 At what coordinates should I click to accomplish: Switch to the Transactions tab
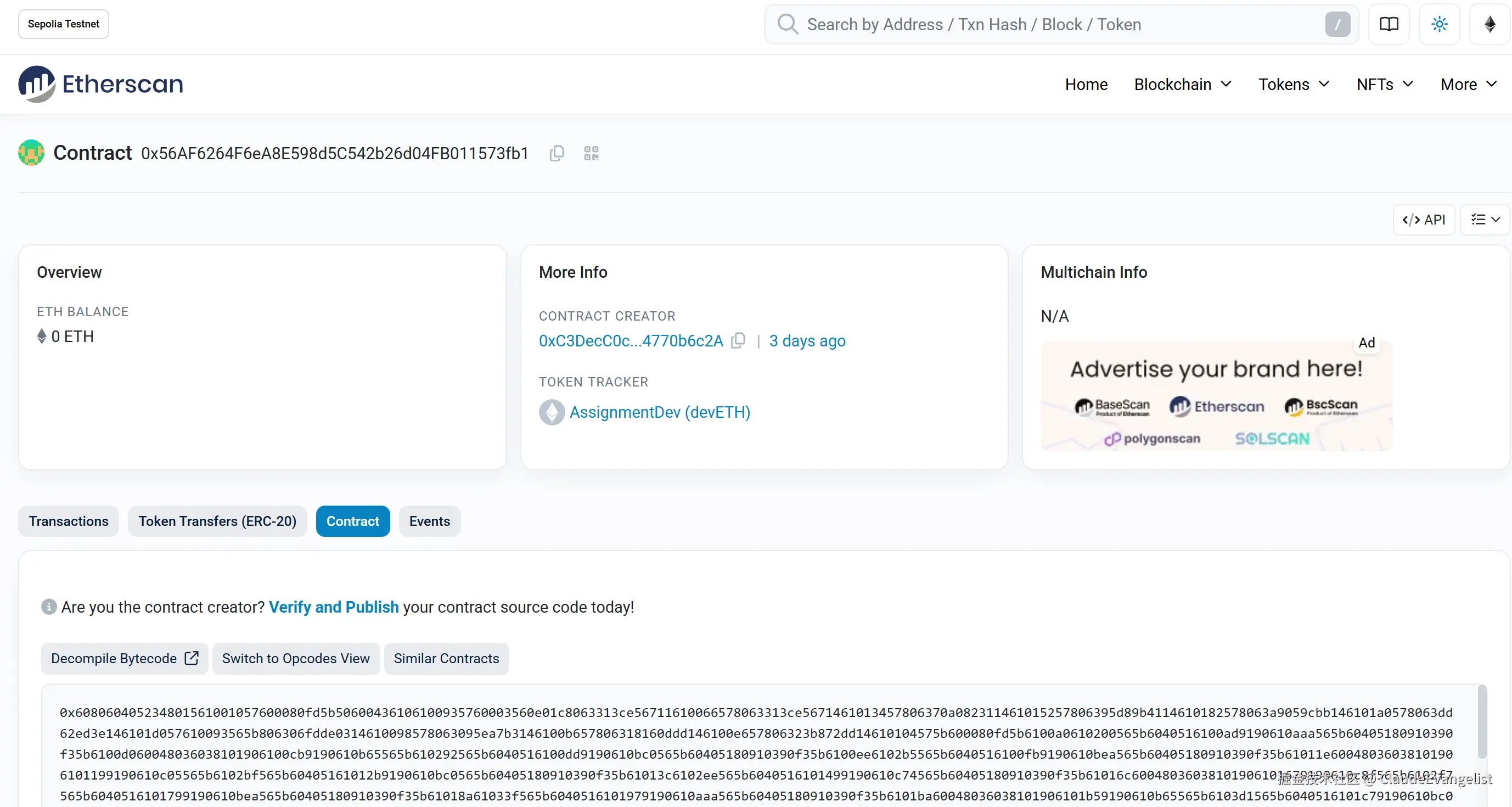[x=69, y=521]
